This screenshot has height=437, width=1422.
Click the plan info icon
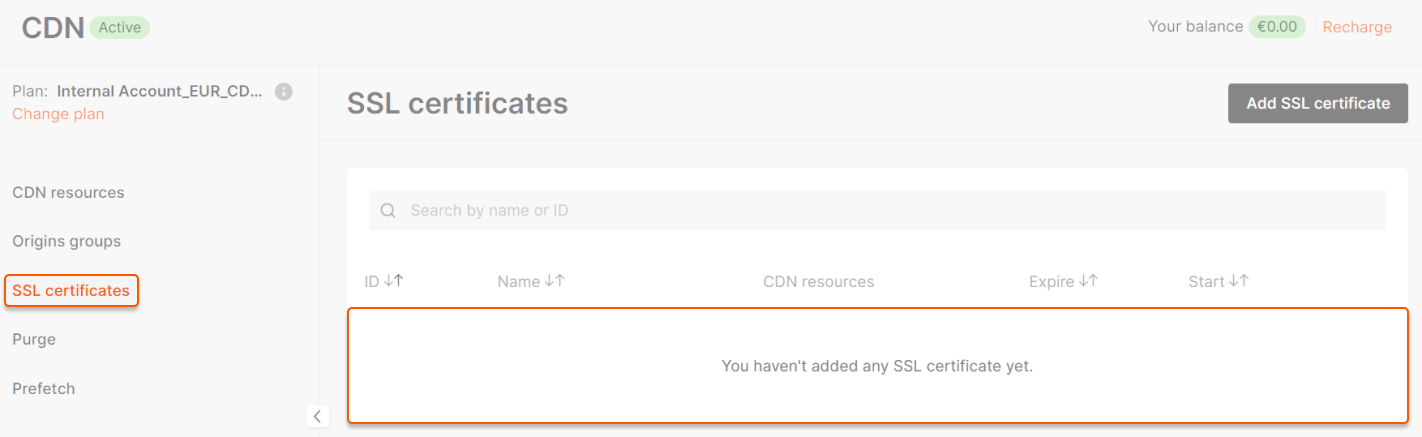coord(284,92)
